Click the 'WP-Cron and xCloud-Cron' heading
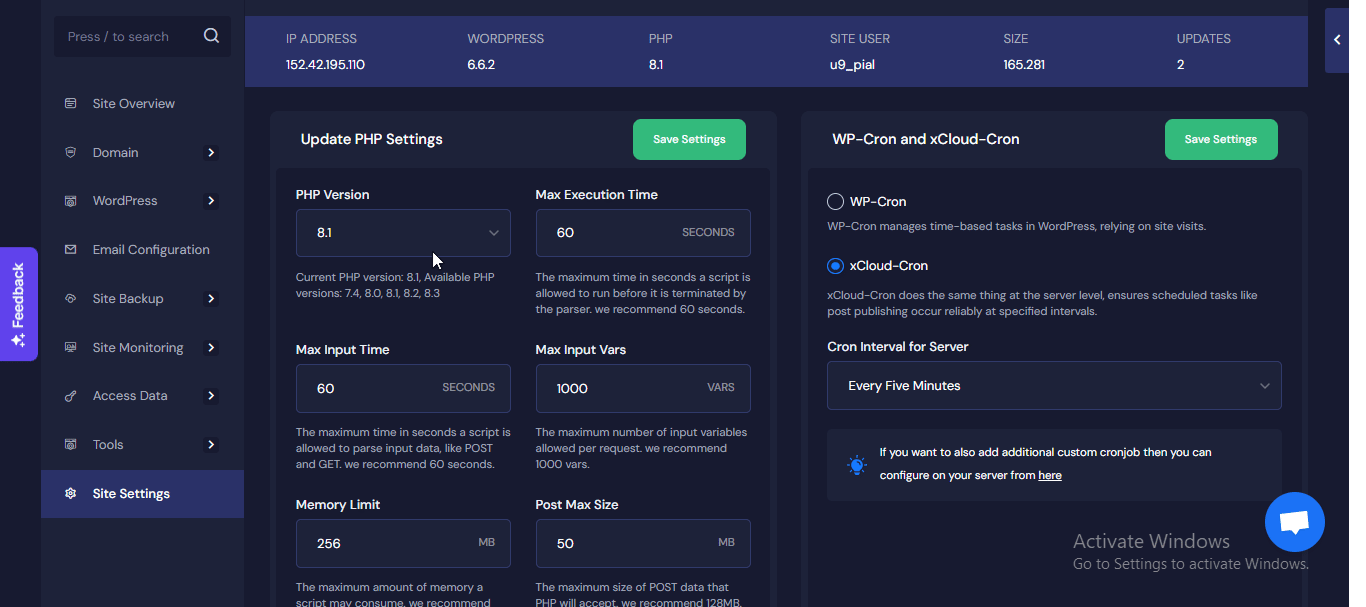 pos(926,140)
